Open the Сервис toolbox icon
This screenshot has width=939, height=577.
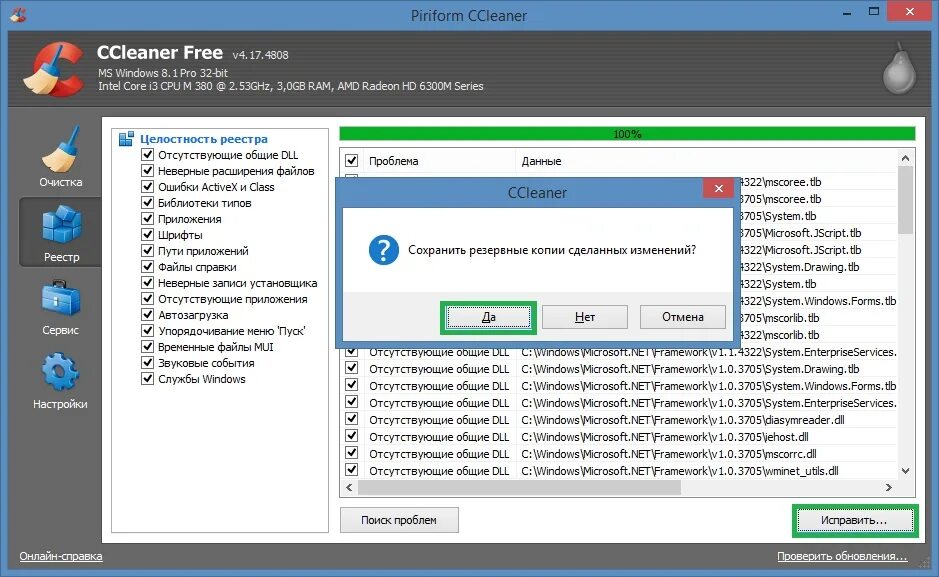coord(60,298)
